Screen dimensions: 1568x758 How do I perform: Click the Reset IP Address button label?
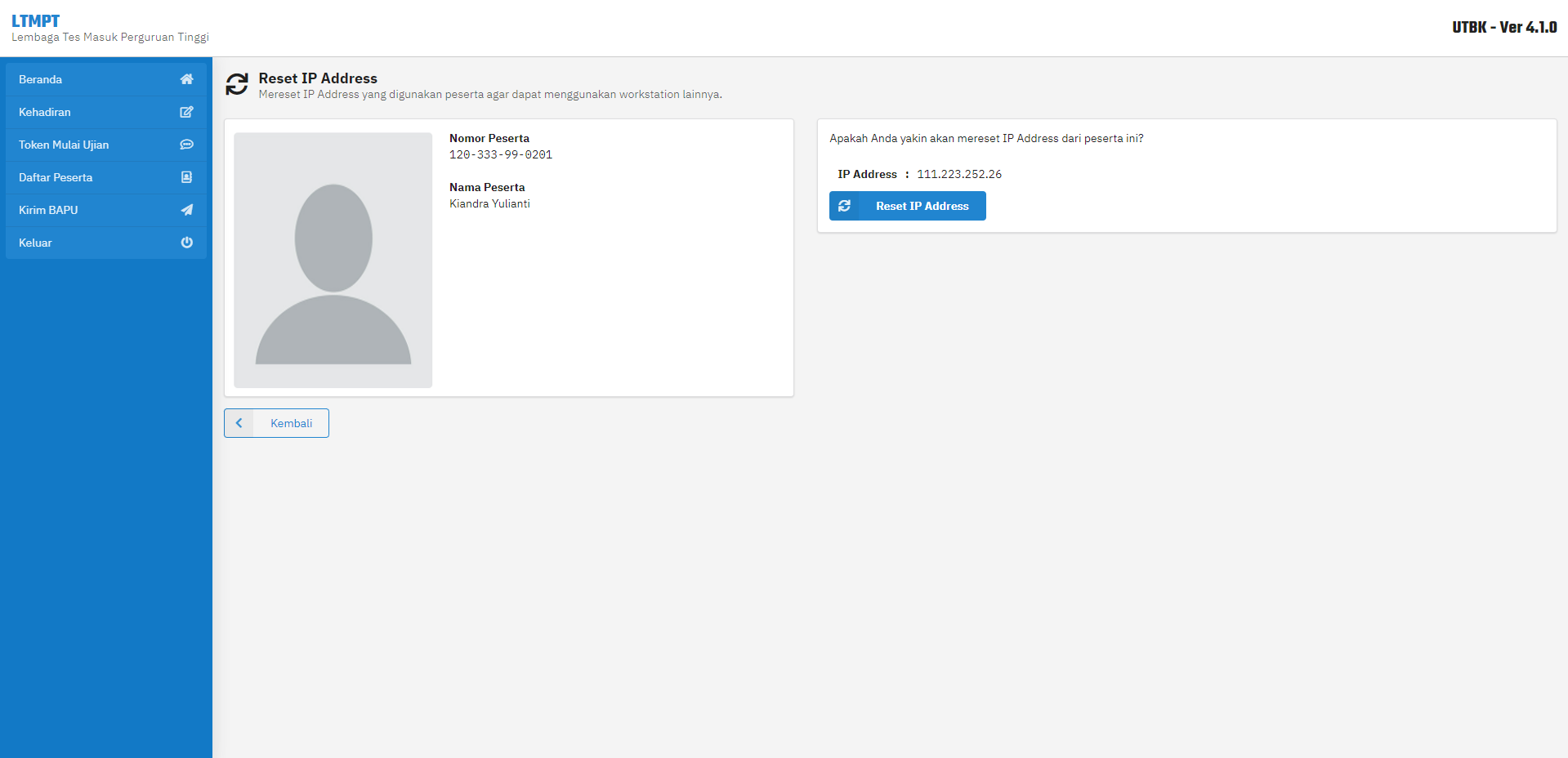[x=922, y=206]
